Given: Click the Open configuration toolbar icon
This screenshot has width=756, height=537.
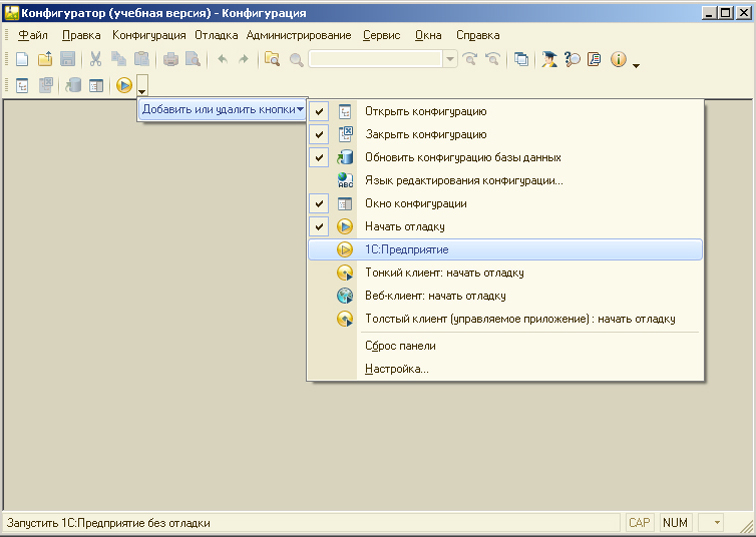Looking at the screenshot, I should [22, 86].
